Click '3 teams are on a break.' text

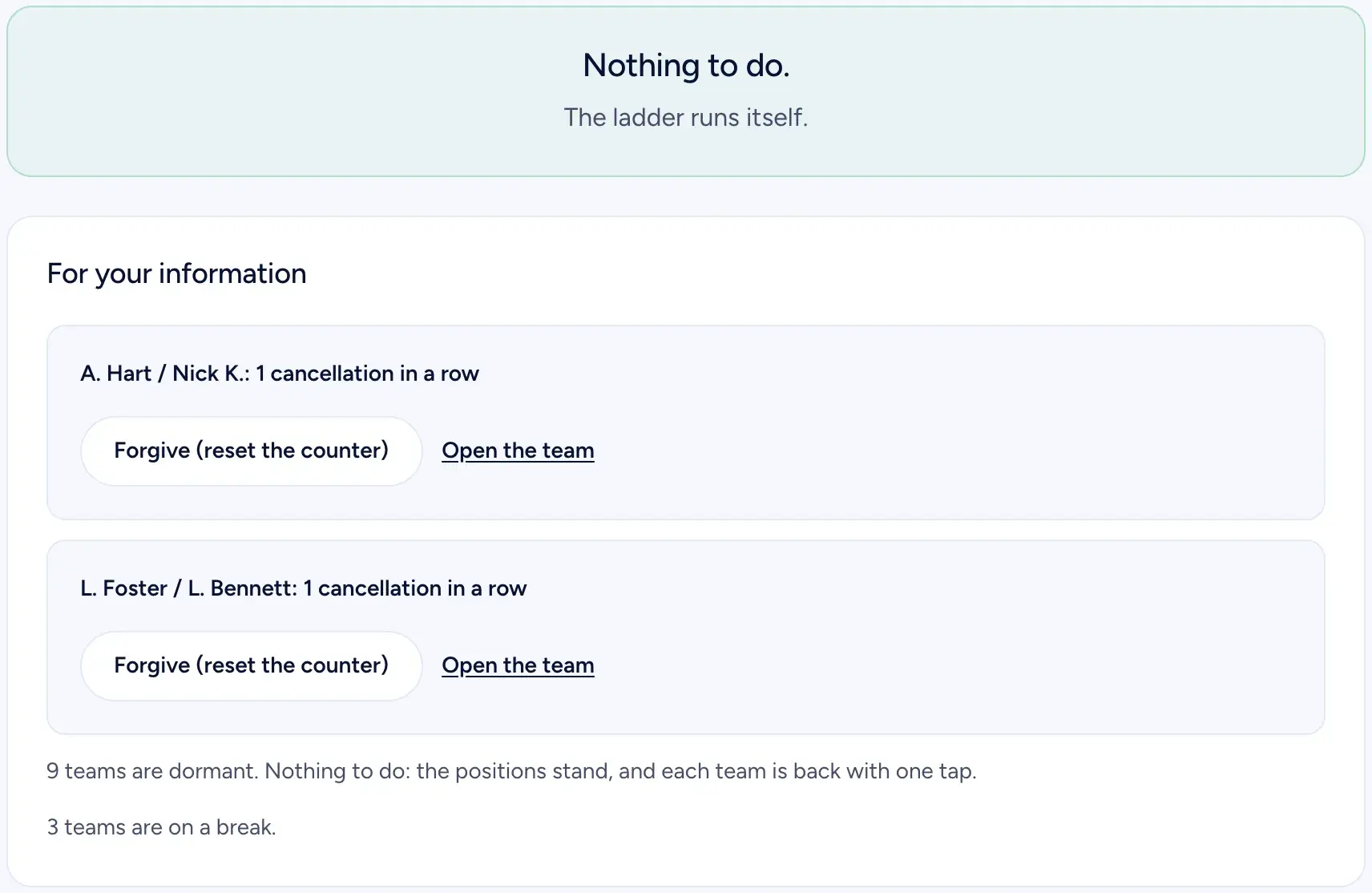point(161,827)
